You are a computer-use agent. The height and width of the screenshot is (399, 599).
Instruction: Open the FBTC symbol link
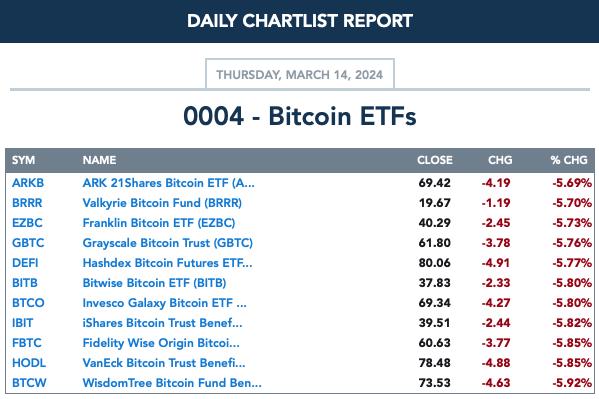(27, 343)
